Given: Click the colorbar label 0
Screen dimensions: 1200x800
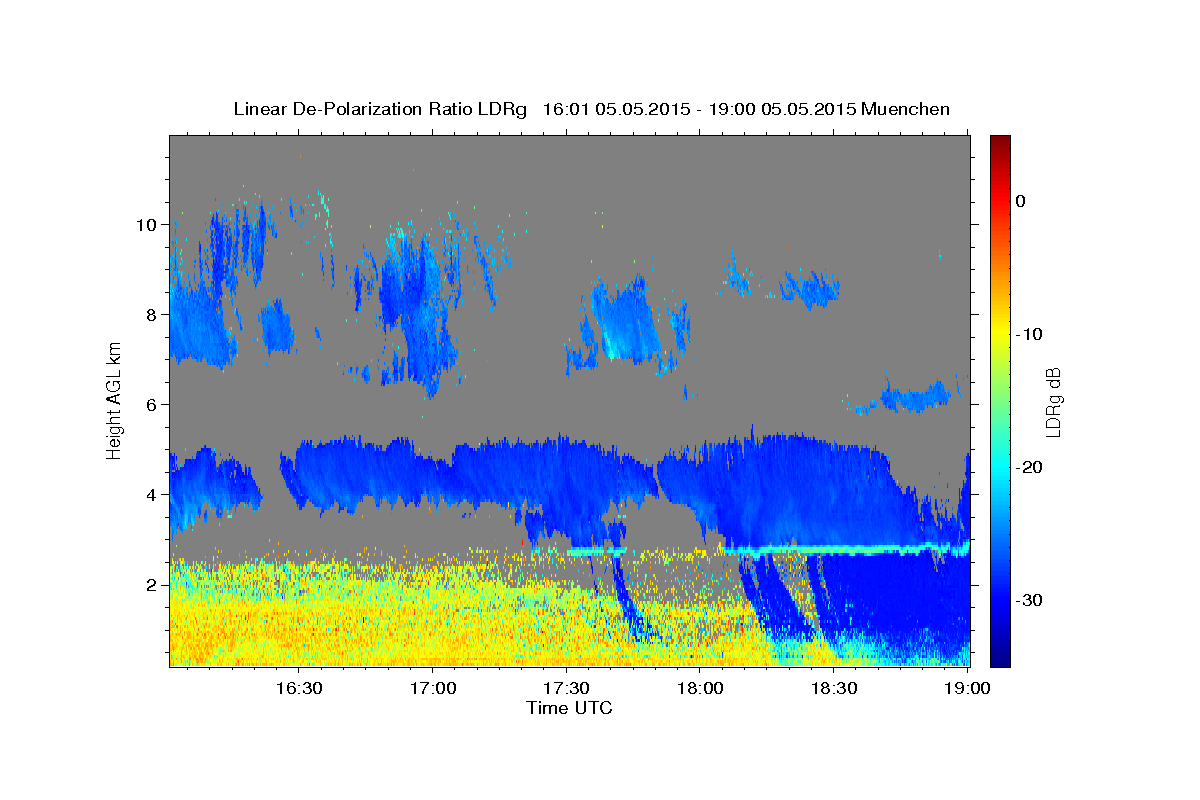Looking at the screenshot, I should pos(1021,201).
